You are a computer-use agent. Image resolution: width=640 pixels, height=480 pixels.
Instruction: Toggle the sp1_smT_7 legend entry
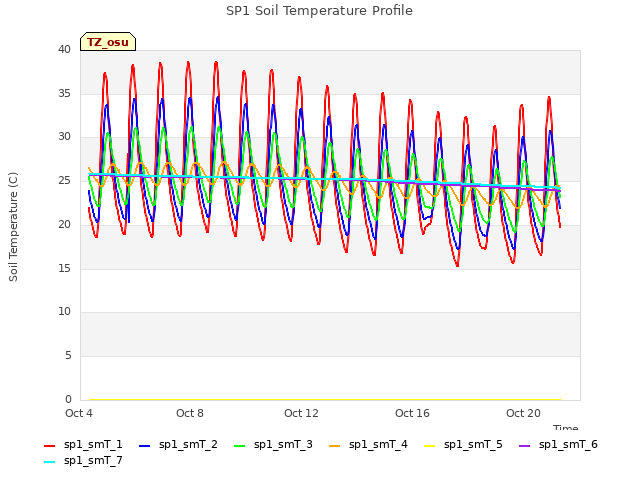(83, 460)
